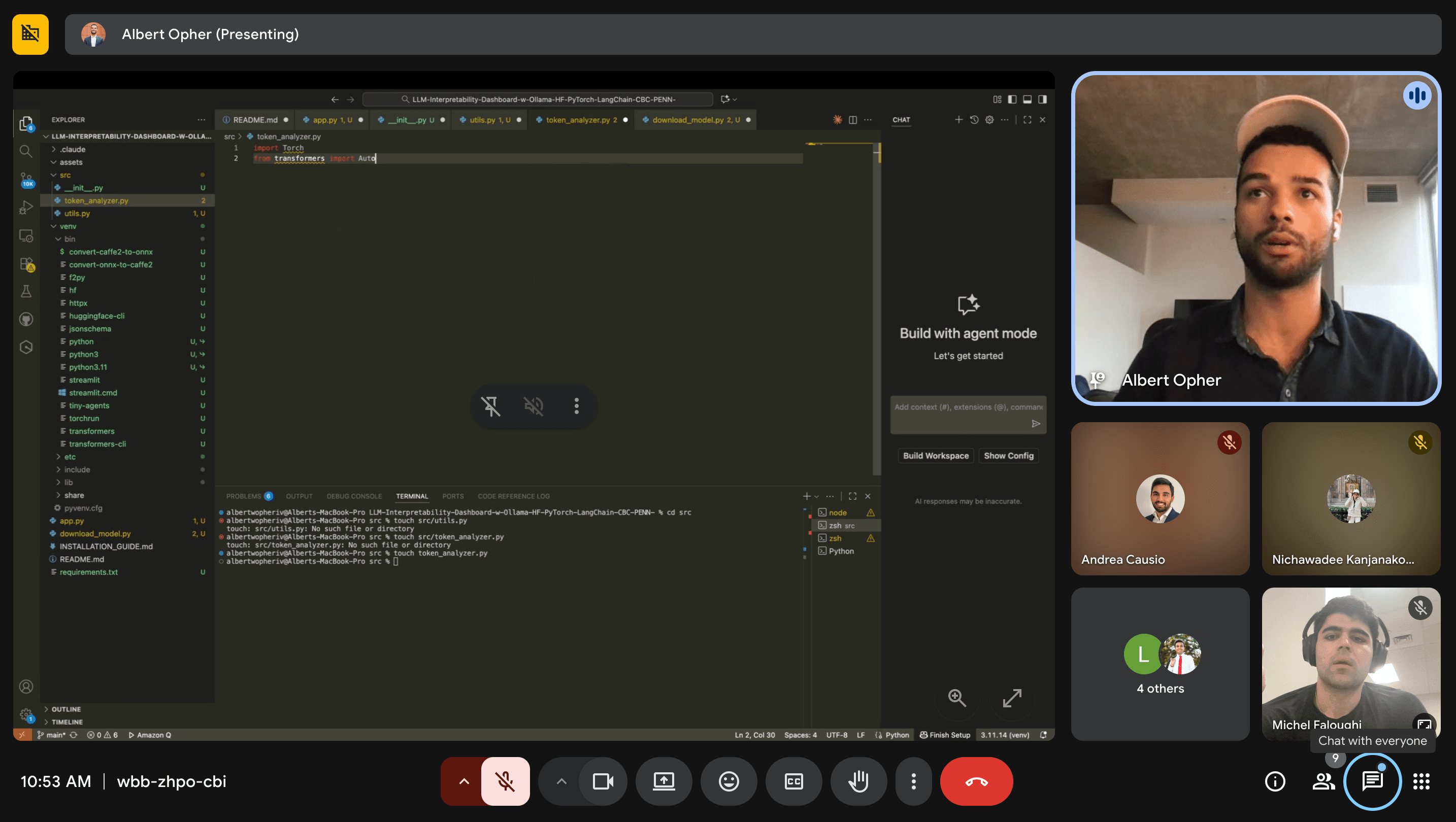1456x822 pixels.
Task: Turn off the camera
Action: coord(603,781)
